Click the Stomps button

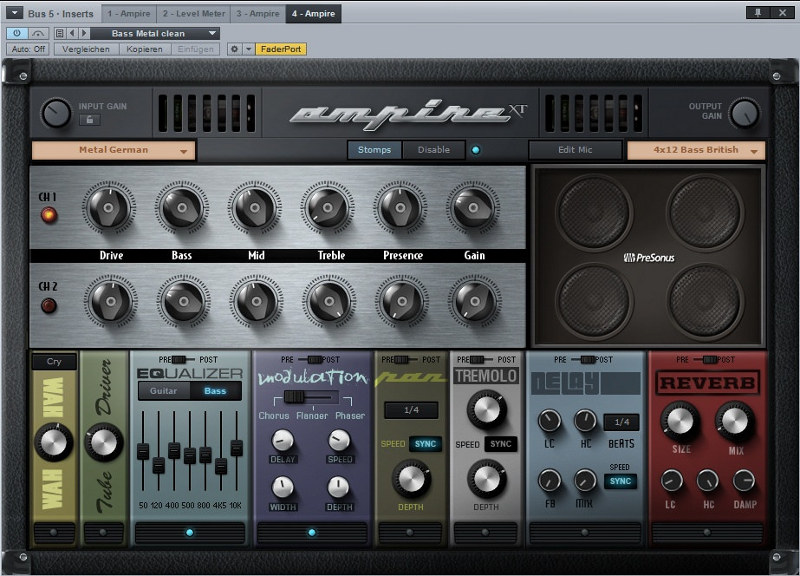point(374,150)
